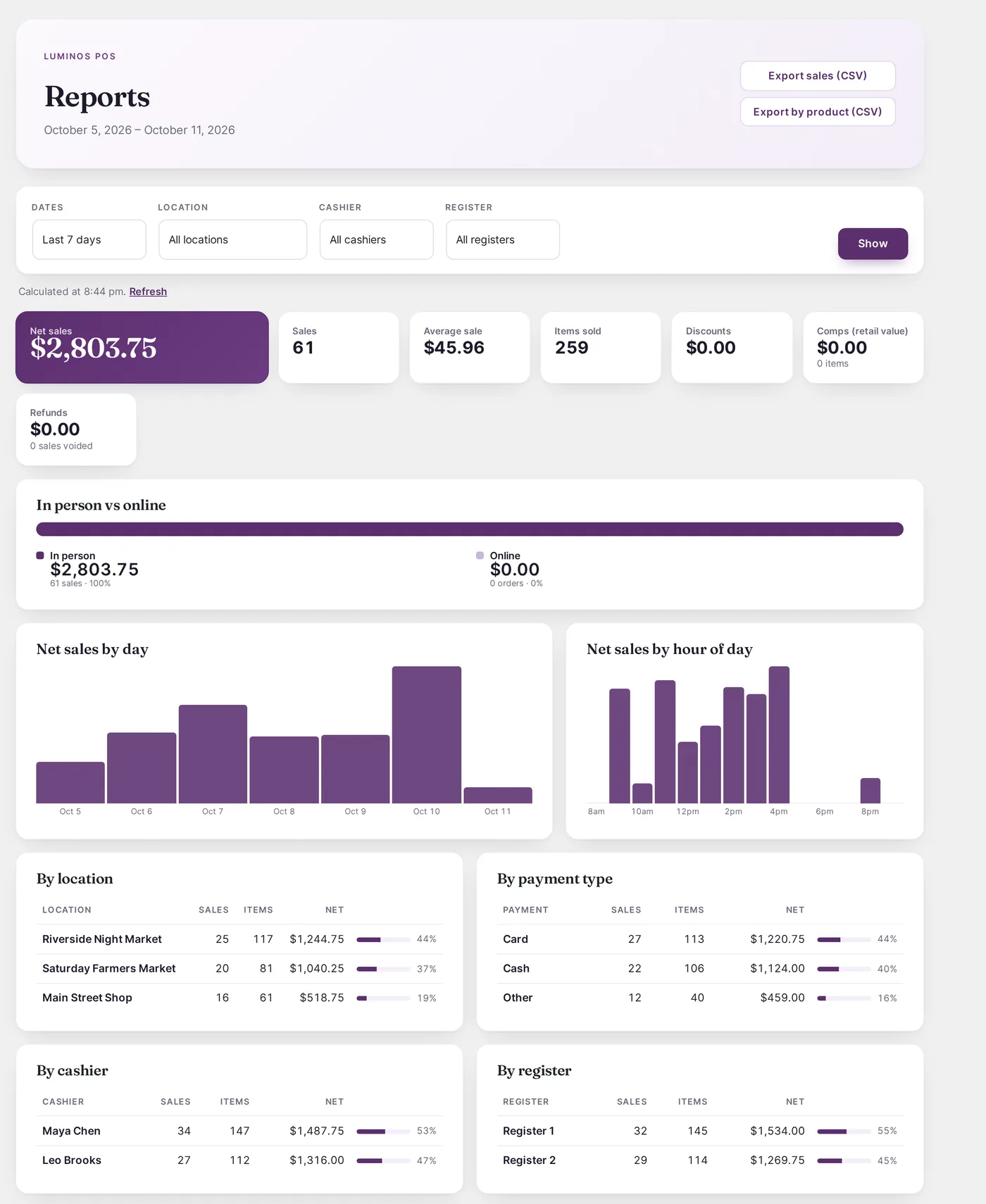Click Riverside Night Market 44% progress bar

pos(383,939)
